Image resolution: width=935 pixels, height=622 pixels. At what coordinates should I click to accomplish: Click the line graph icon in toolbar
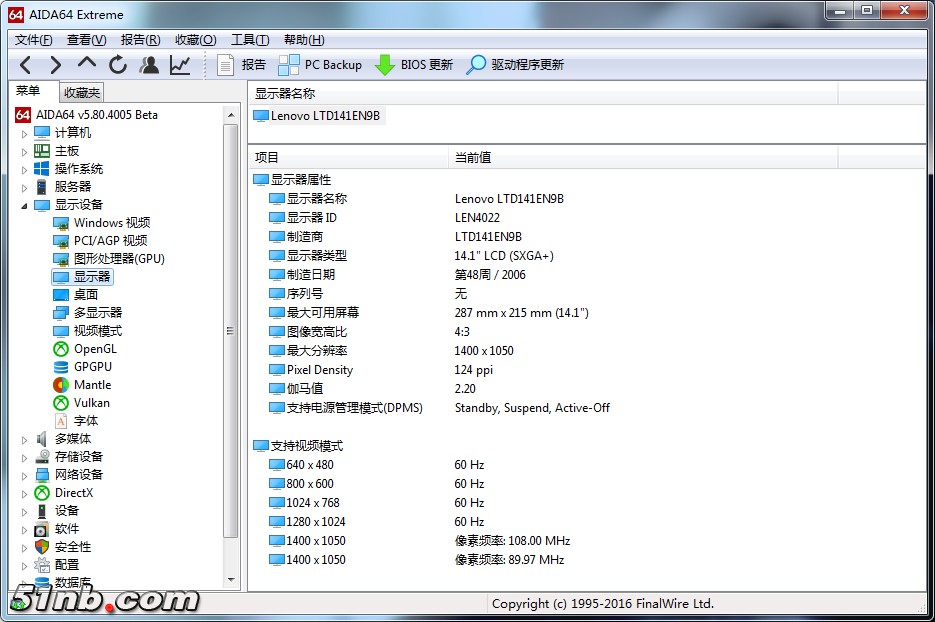pyautogui.click(x=180, y=65)
